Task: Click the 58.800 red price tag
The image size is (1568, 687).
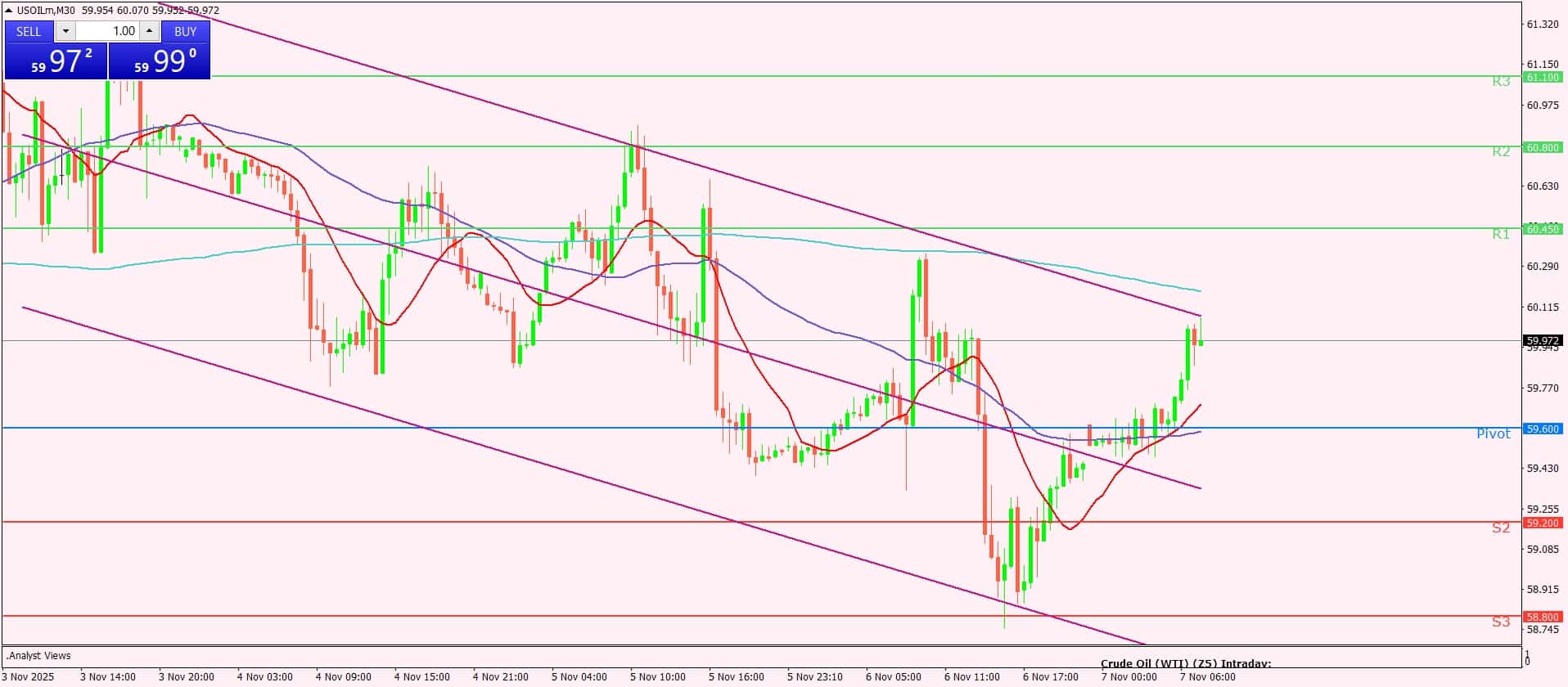Action: 1542,617
